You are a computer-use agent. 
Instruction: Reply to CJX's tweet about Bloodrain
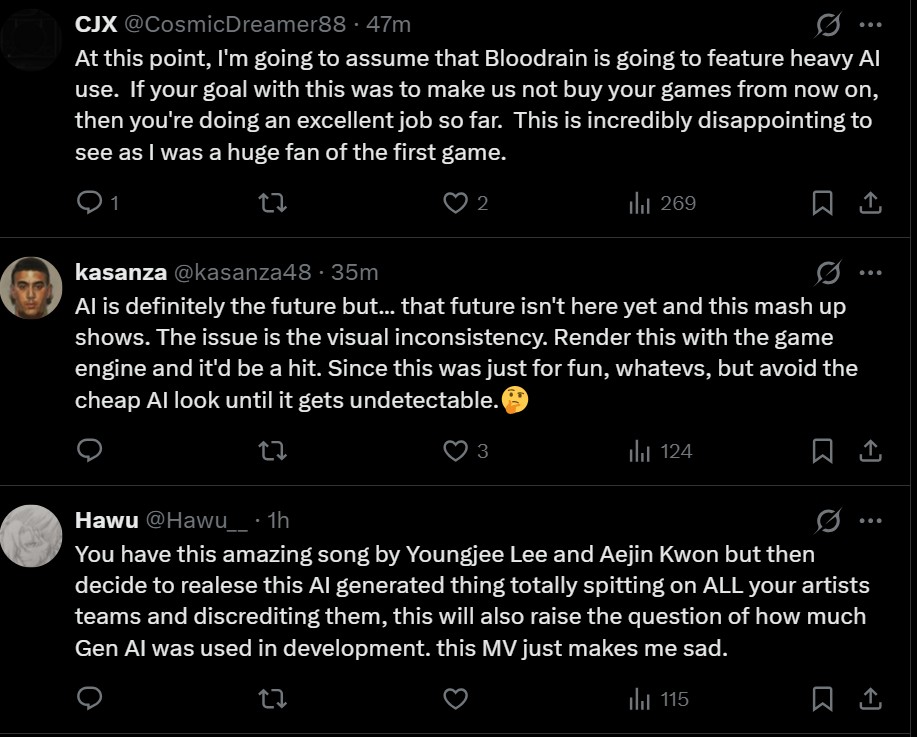(98, 203)
